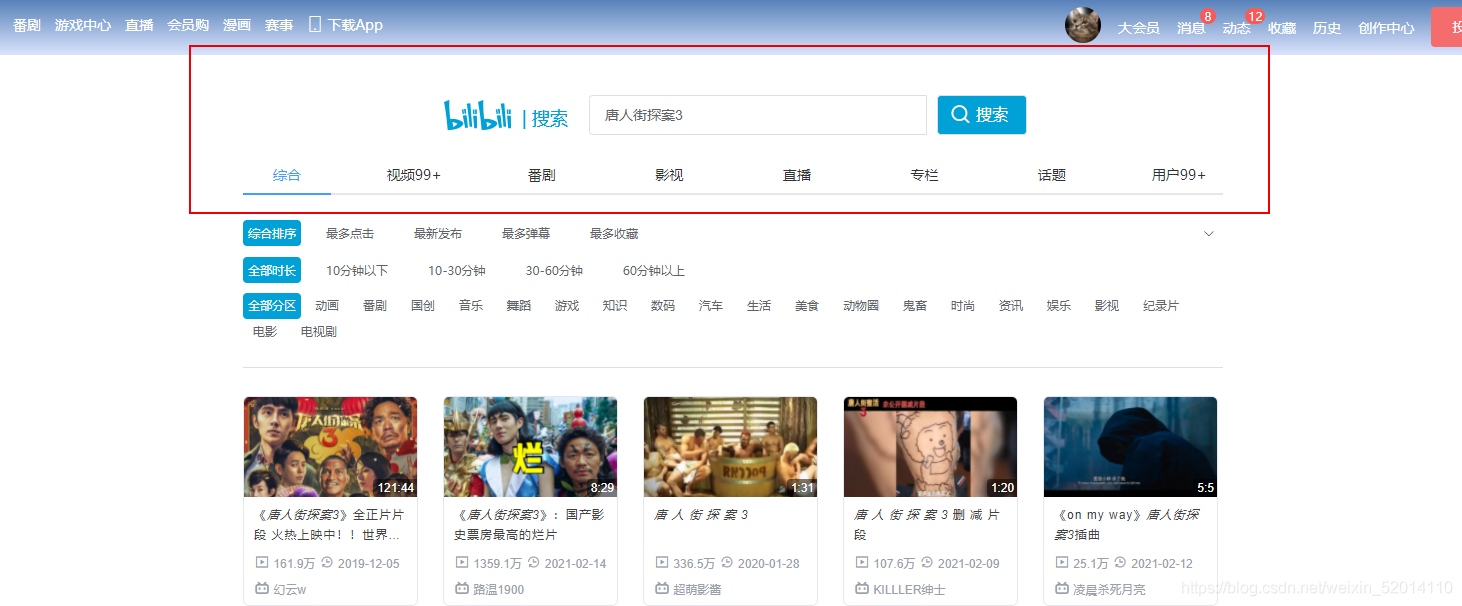Switch to 视频99+ tab
The height and width of the screenshot is (606, 1462).
pos(414,175)
